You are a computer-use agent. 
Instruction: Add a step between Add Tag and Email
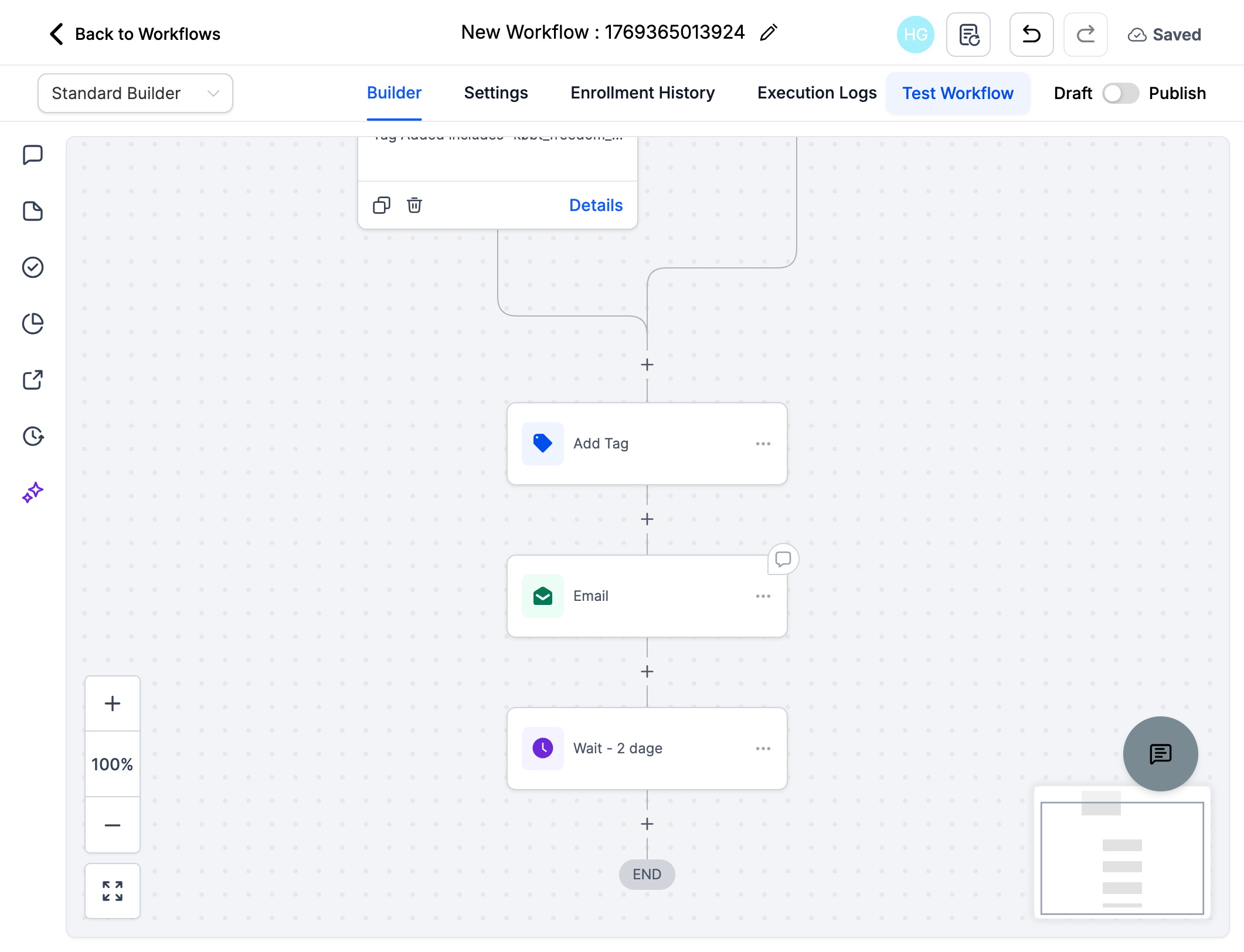click(647, 519)
